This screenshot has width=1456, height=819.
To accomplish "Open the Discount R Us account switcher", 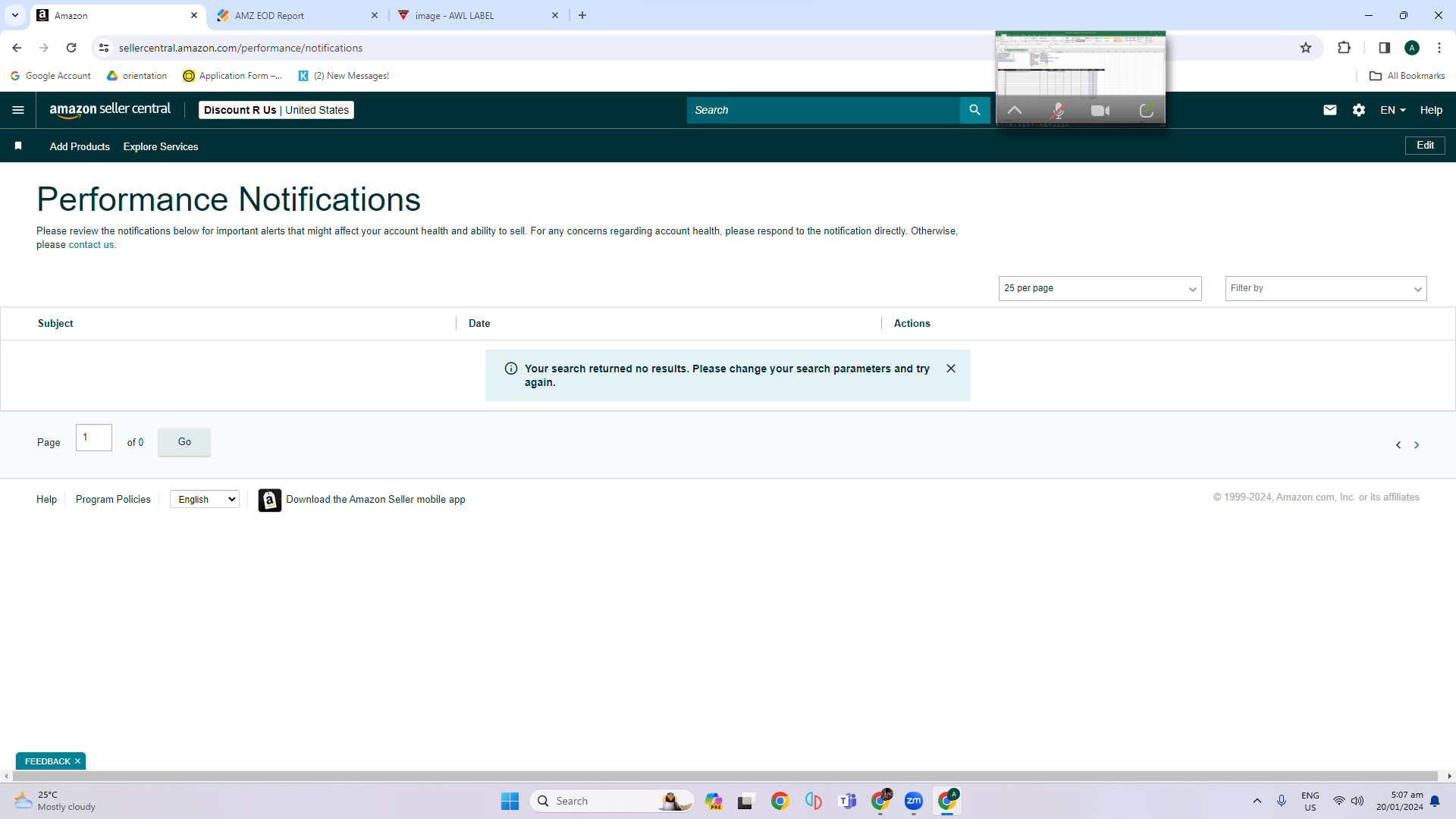I will pos(276,110).
